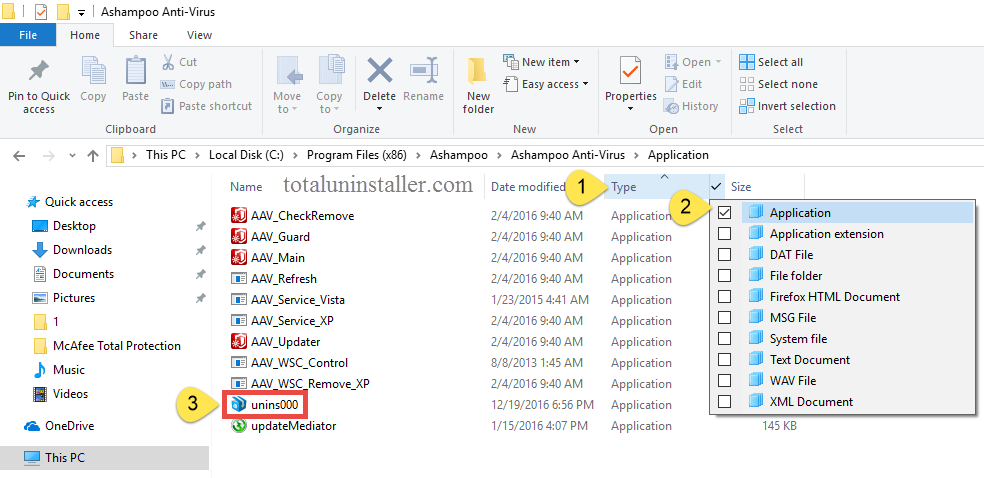
Task: Check the WAV File filter
Action: point(725,381)
